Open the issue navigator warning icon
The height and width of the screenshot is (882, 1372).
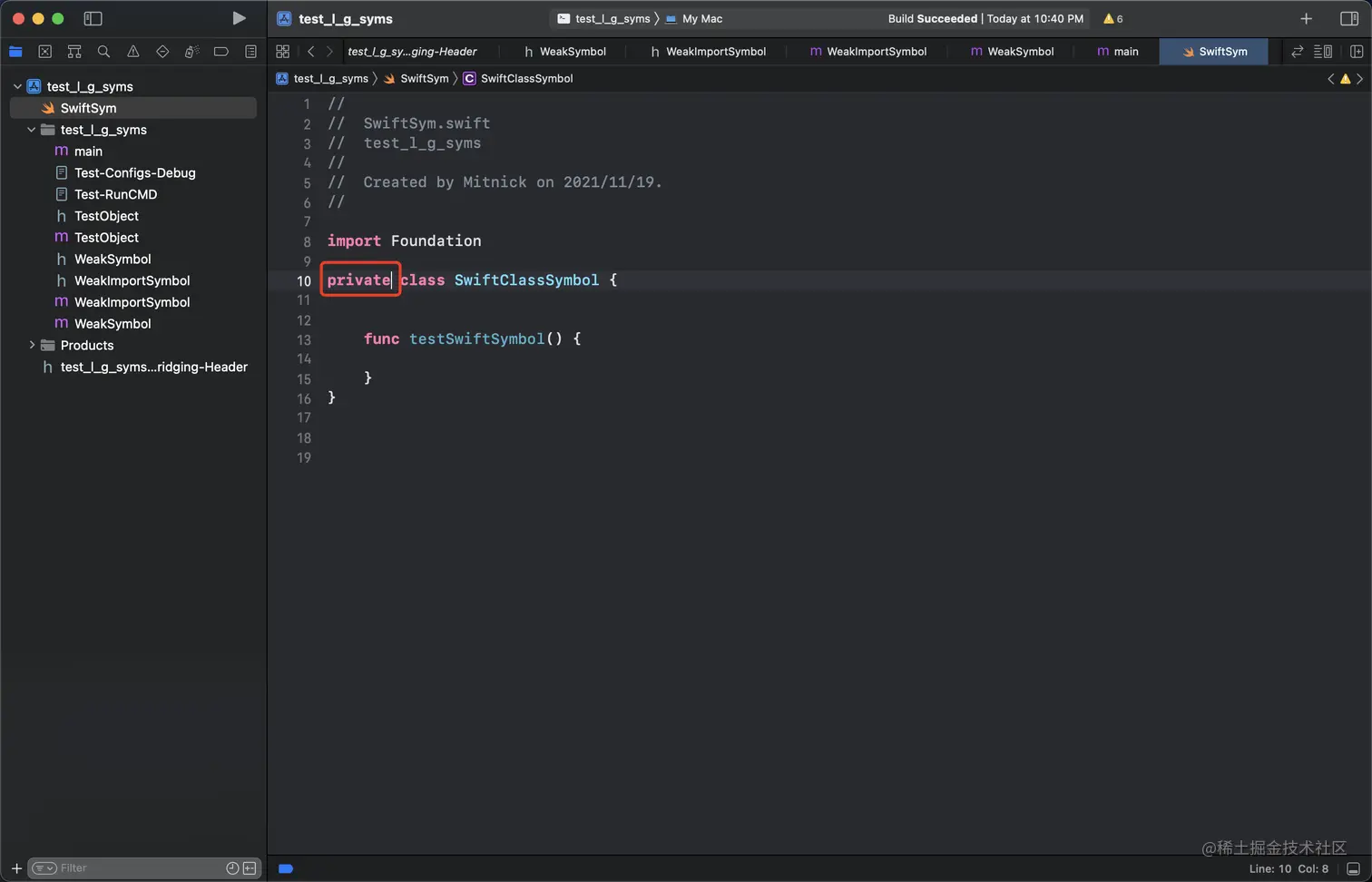click(x=133, y=52)
